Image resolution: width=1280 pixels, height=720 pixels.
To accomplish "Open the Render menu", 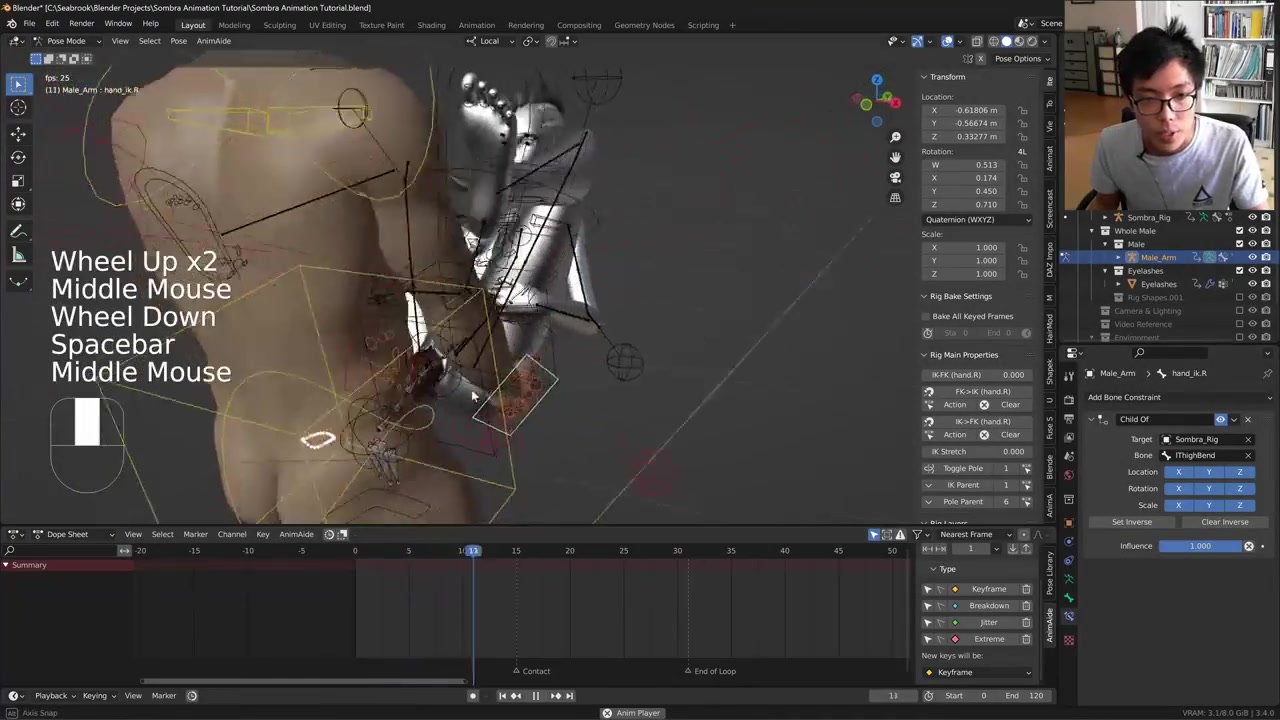I will [x=82, y=23].
